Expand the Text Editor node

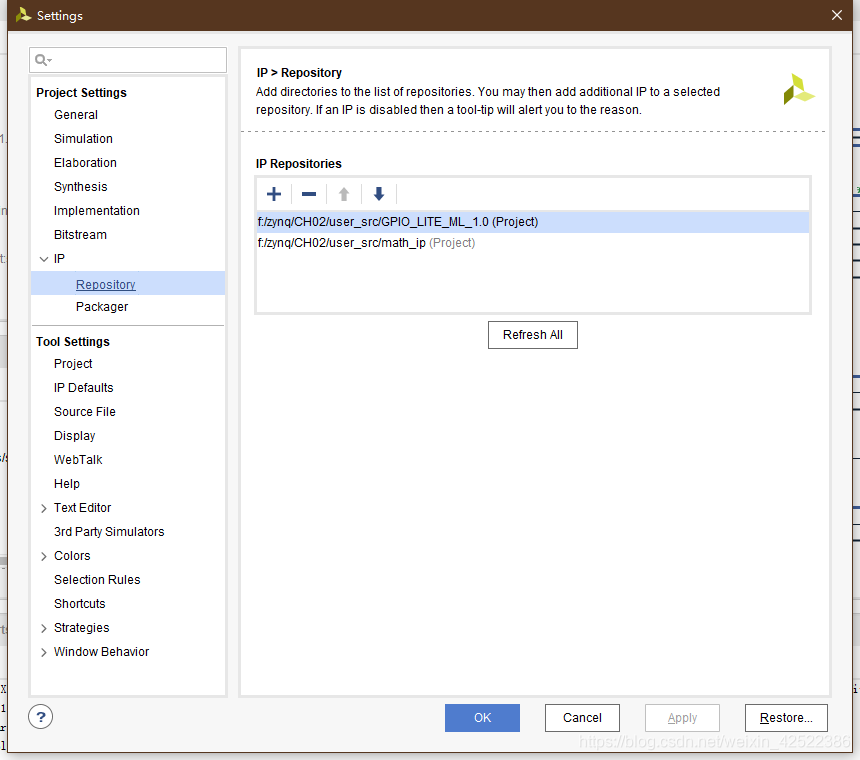[x=44, y=508]
